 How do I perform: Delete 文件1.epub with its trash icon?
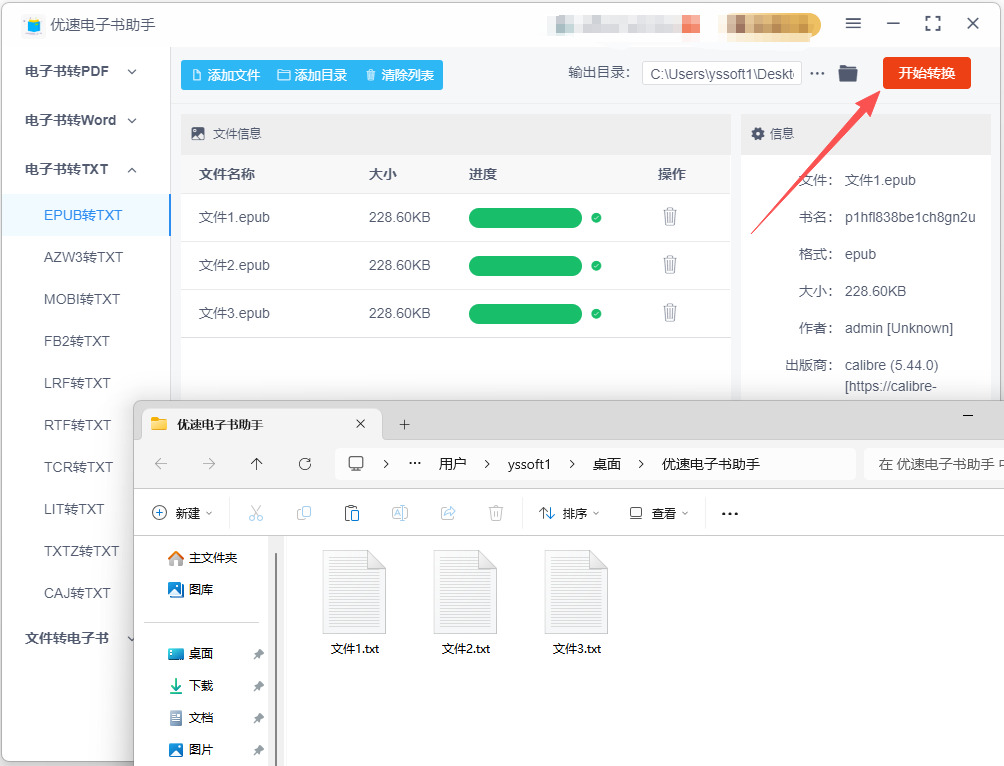(x=670, y=216)
